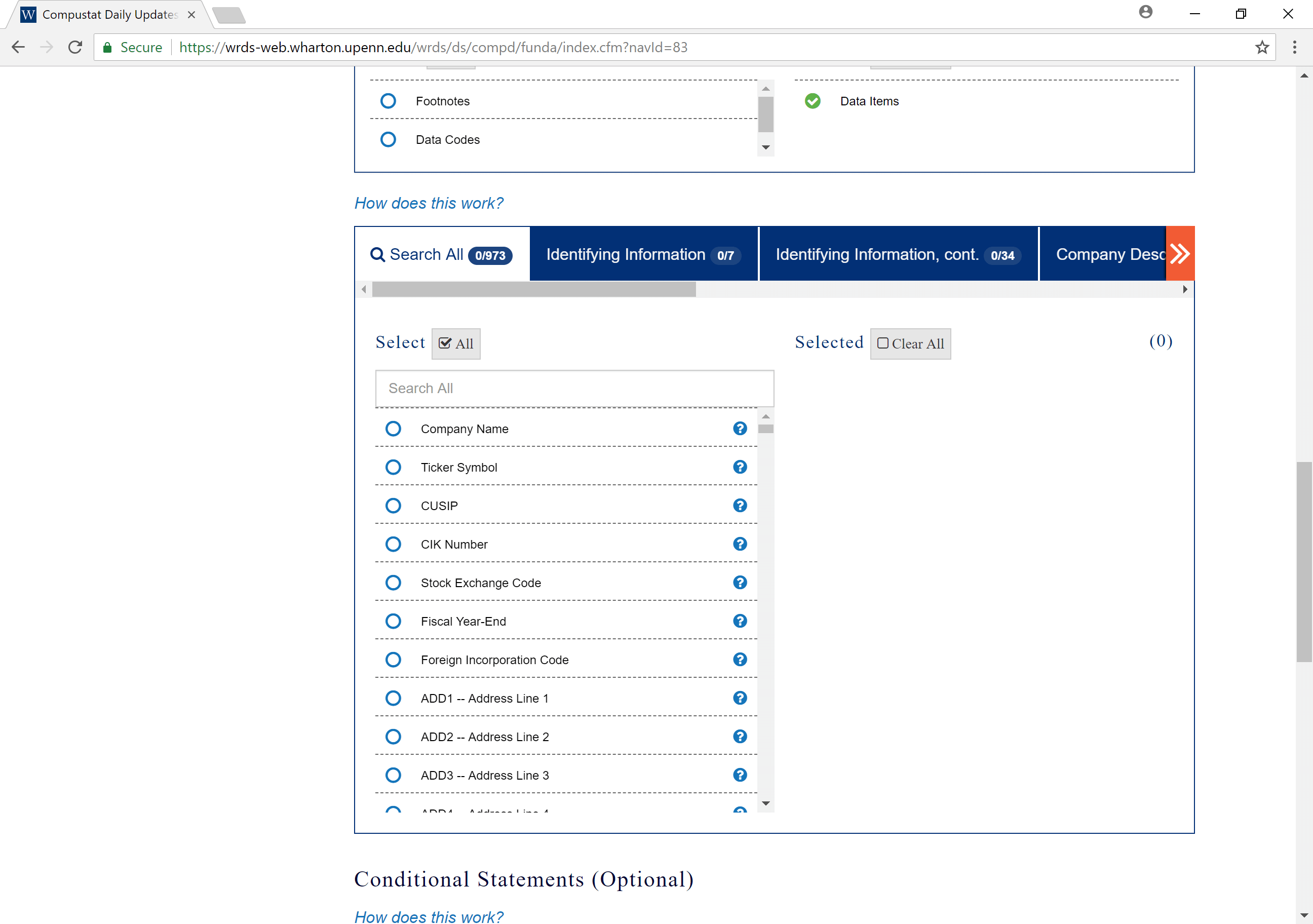Bookmark page with star icon

point(1261,48)
